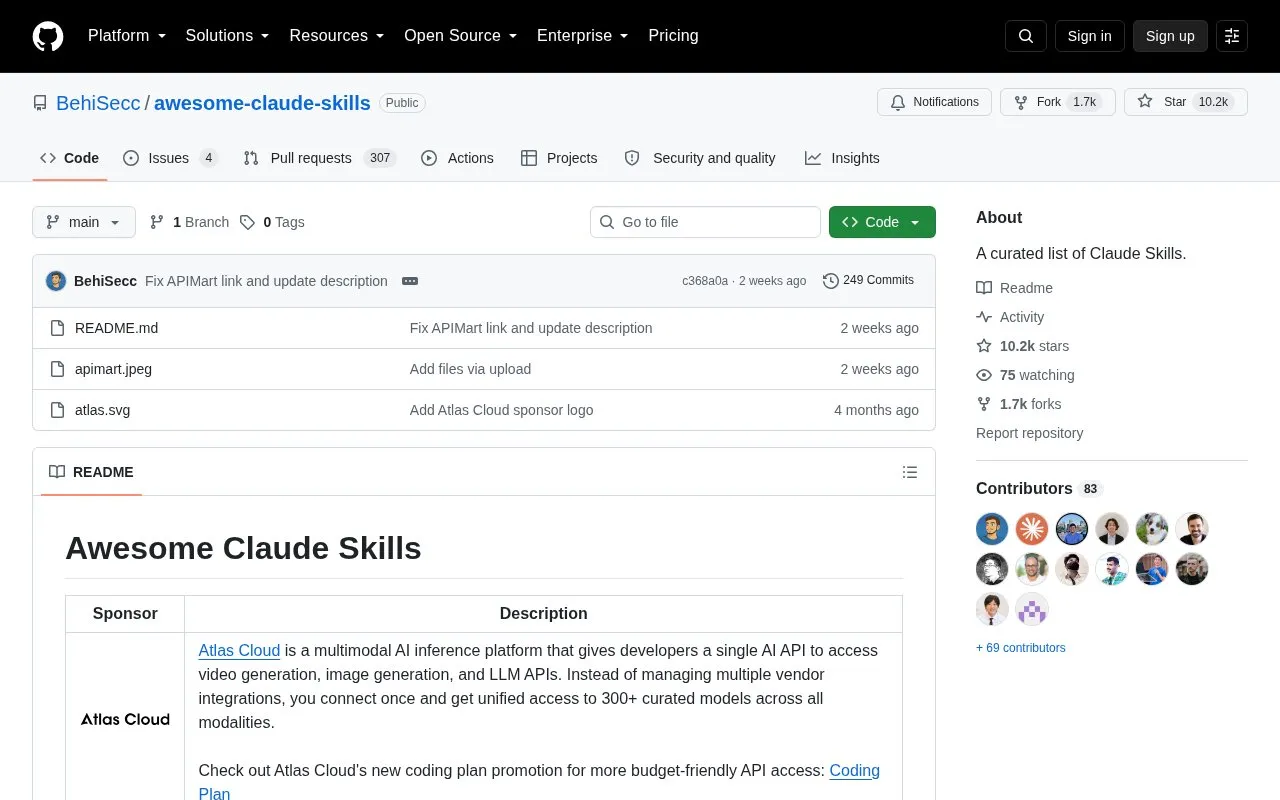Open the Insights tab
This screenshot has height=800, width=1280.
click(842, 158)
